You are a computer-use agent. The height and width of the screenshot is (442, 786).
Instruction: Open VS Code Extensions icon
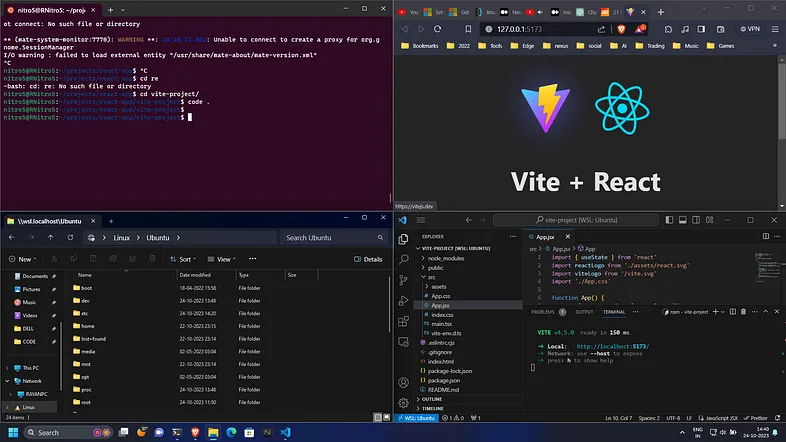404,321
